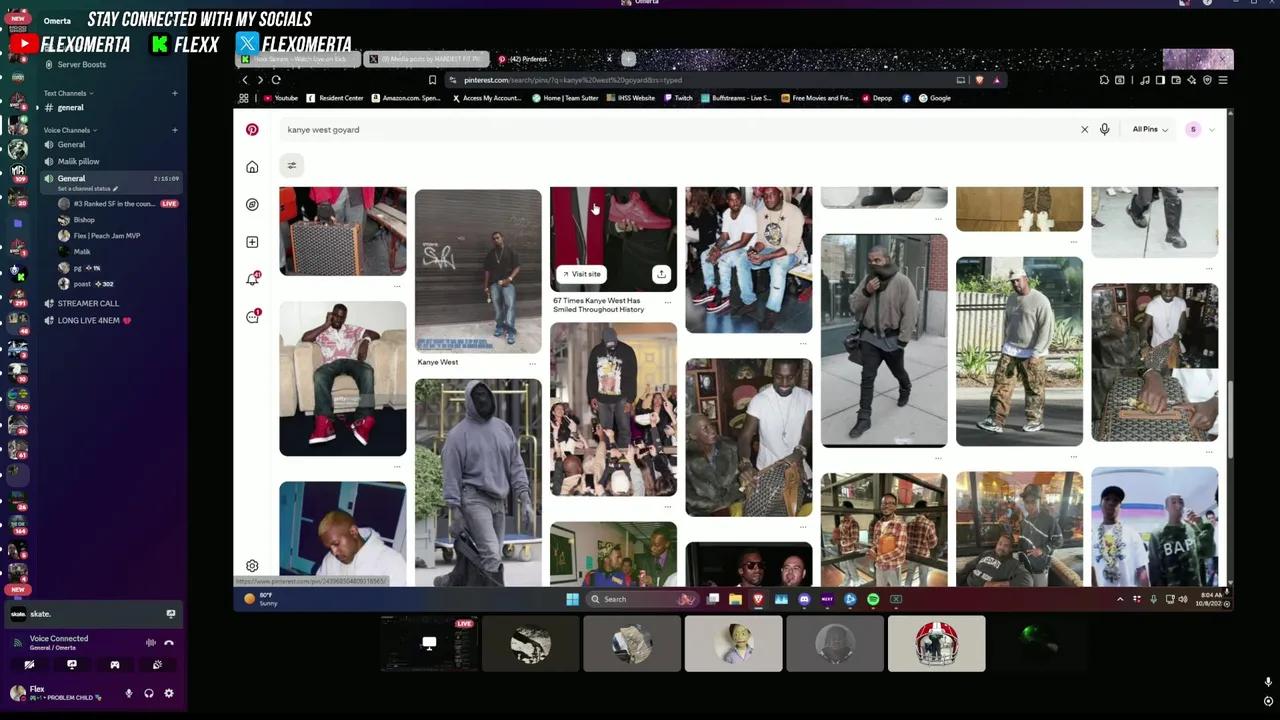Open Pinterest notifications bell

pyautogui.click(x=252, y=279)
